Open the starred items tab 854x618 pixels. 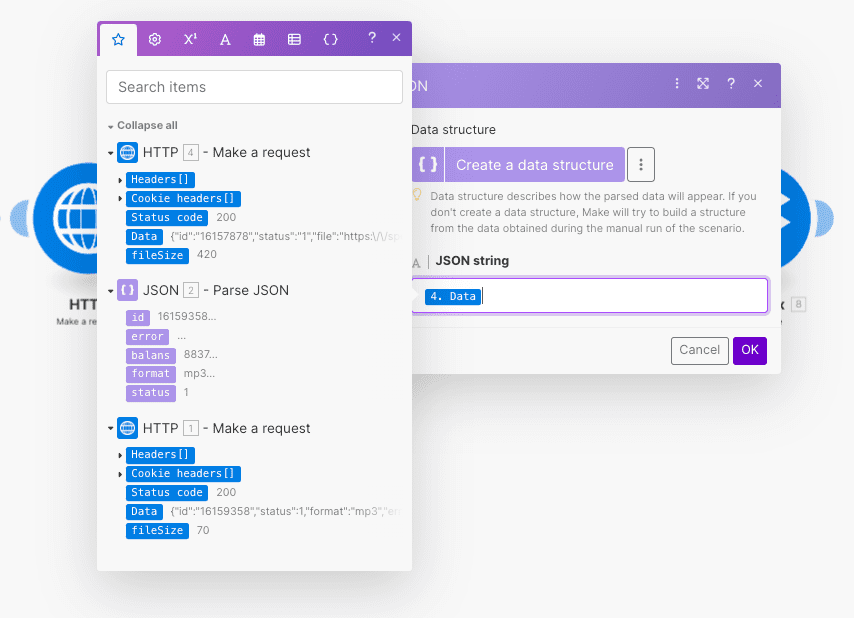pos(118,39)
